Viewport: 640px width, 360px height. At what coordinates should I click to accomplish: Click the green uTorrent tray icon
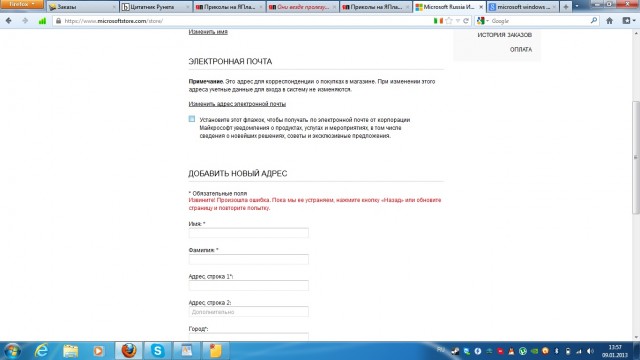click(x=523, y=351)
